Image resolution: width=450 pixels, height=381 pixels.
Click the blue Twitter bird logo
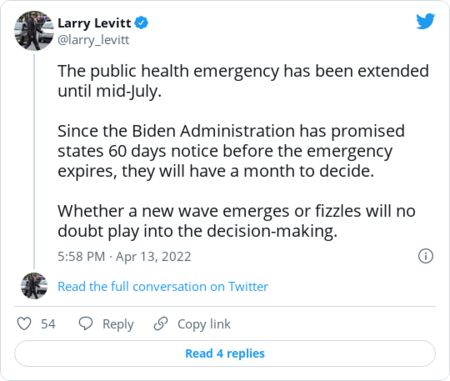425,21
